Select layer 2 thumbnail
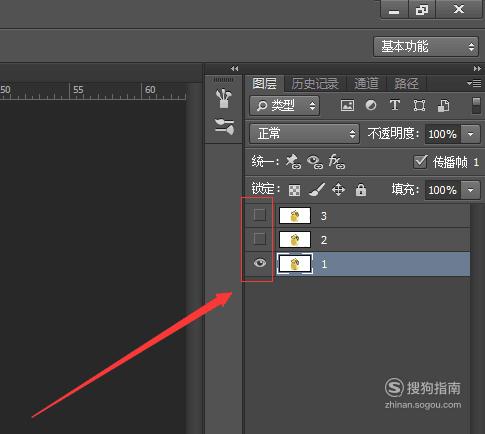The image size is (485, 434). pyautogui.click(x=295, y=240)
